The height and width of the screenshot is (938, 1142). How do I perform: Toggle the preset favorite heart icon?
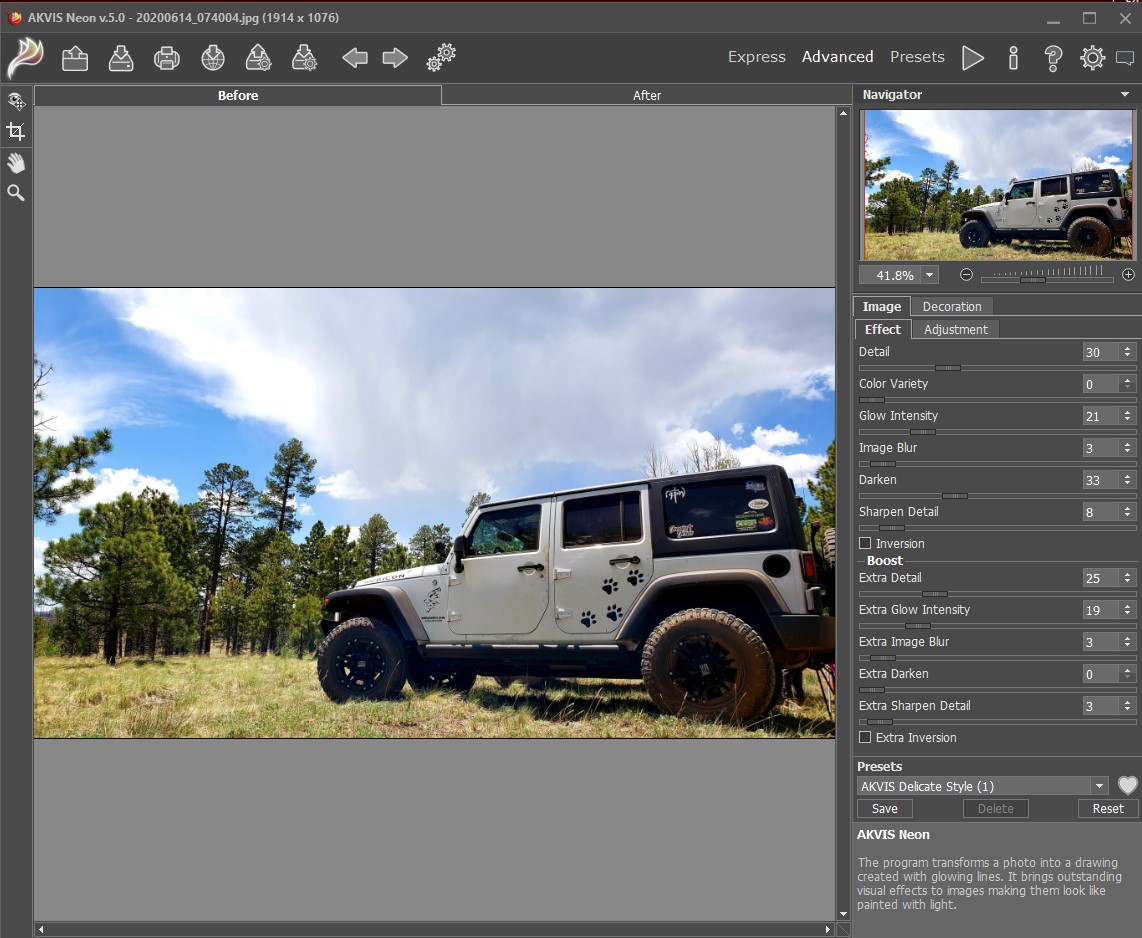pos(1126,785)
